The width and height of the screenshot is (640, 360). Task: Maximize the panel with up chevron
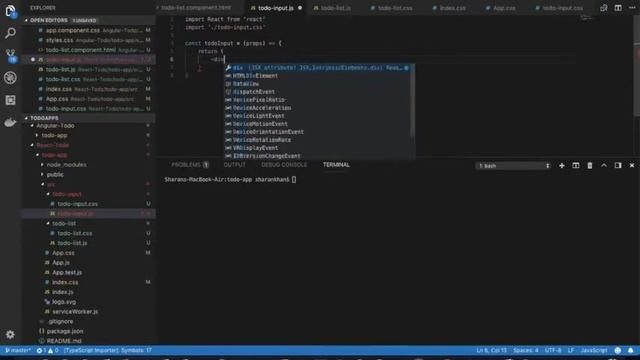click(604, 165)
